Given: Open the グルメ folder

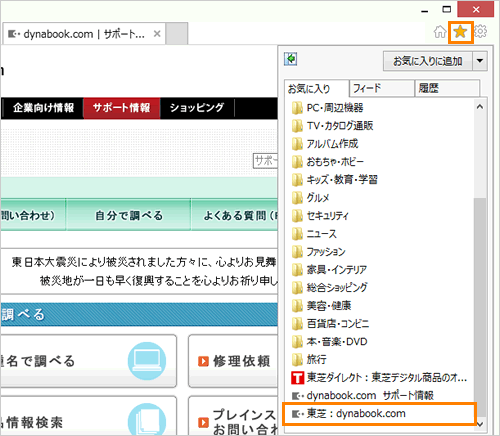Looking at the screenshot, I should tap(310, 198).
